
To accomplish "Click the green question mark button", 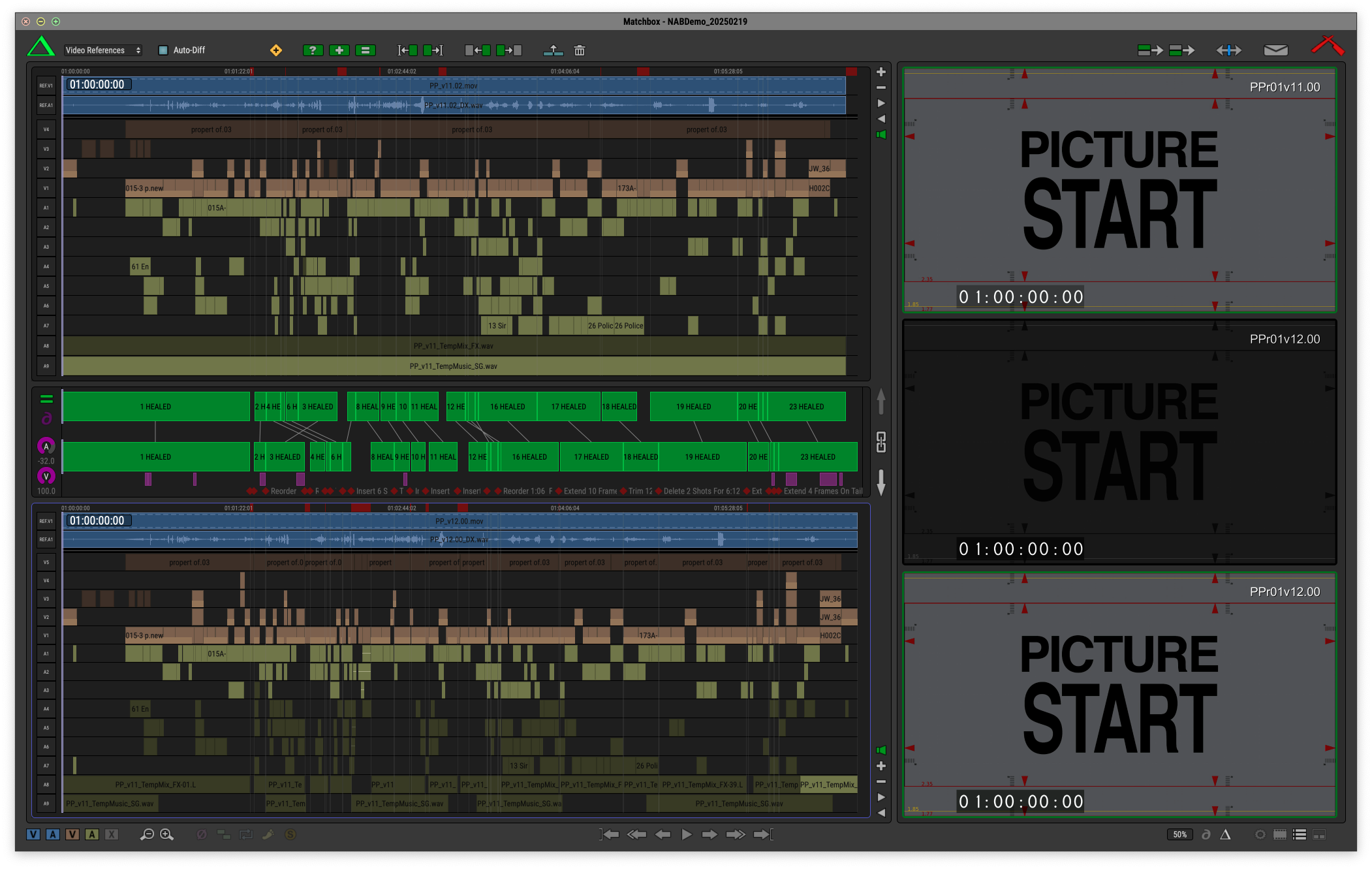I will coord(313,50).
